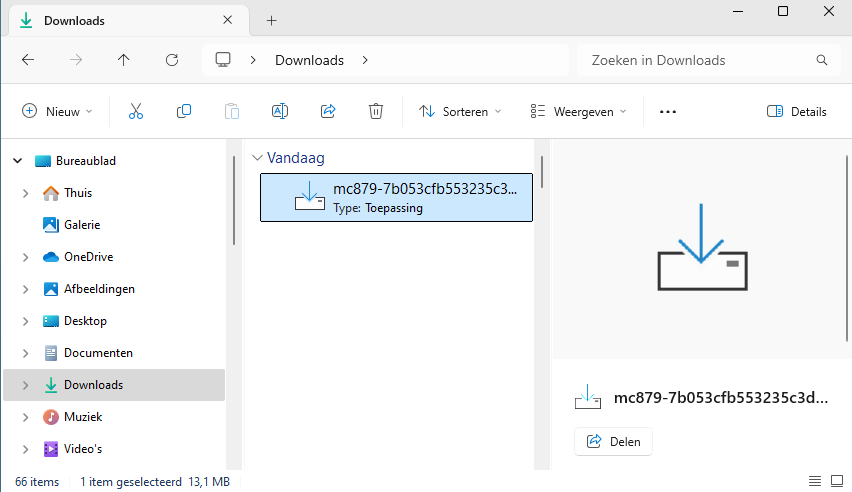Open the Weergeven dropdown

[x=578, y=111]
